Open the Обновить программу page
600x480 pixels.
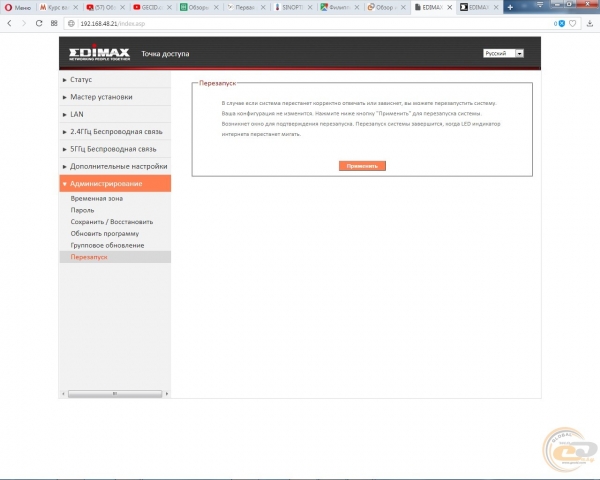coord(105,233)
